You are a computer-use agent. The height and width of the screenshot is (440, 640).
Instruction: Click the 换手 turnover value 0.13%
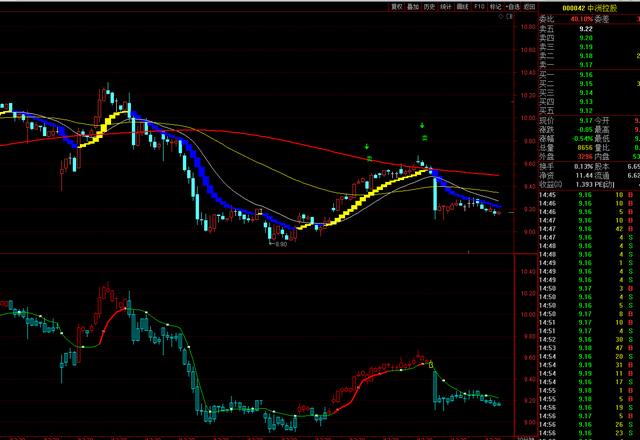click(583, 167)
